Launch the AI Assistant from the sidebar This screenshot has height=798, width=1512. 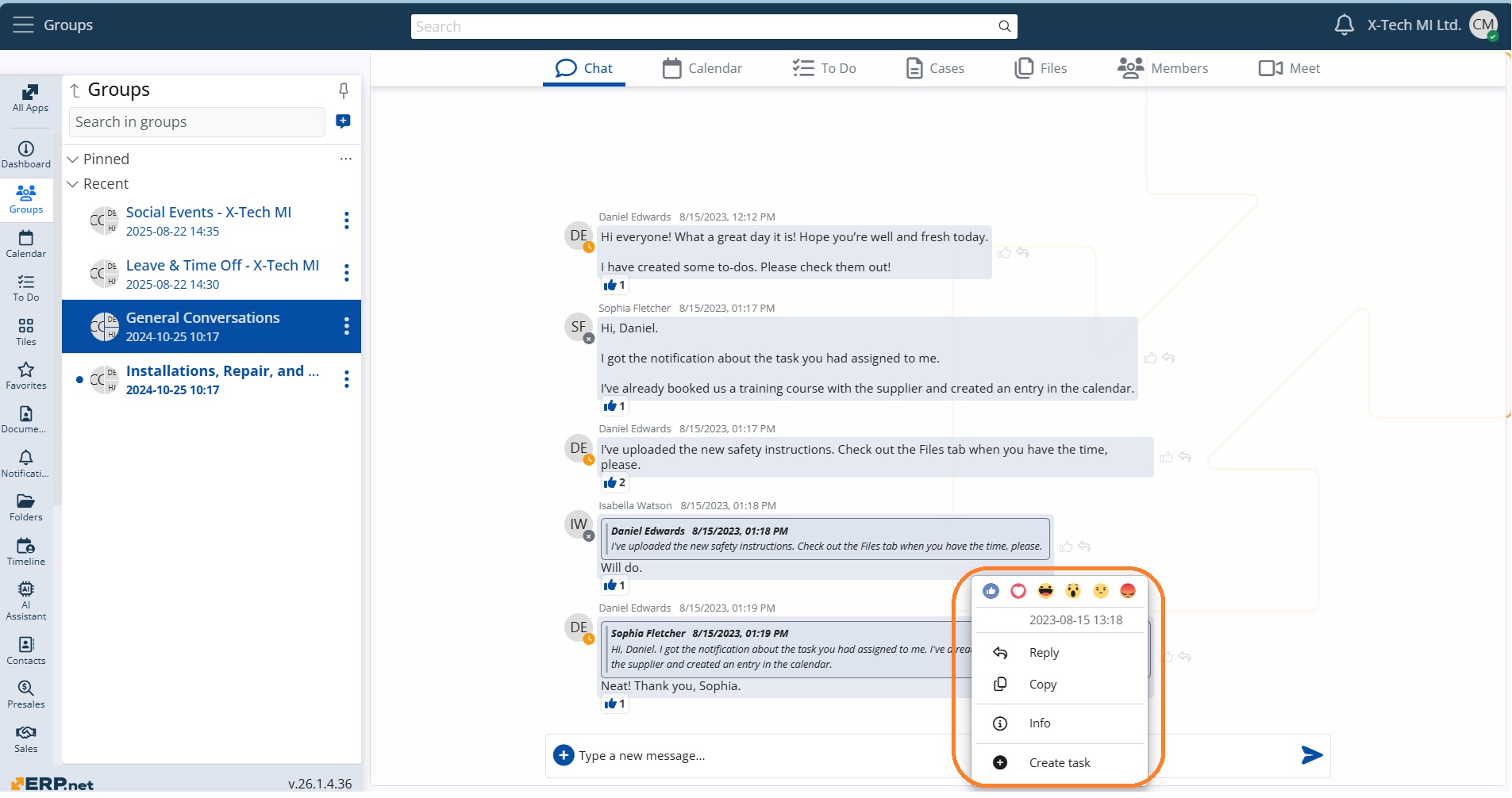(26, 600)
